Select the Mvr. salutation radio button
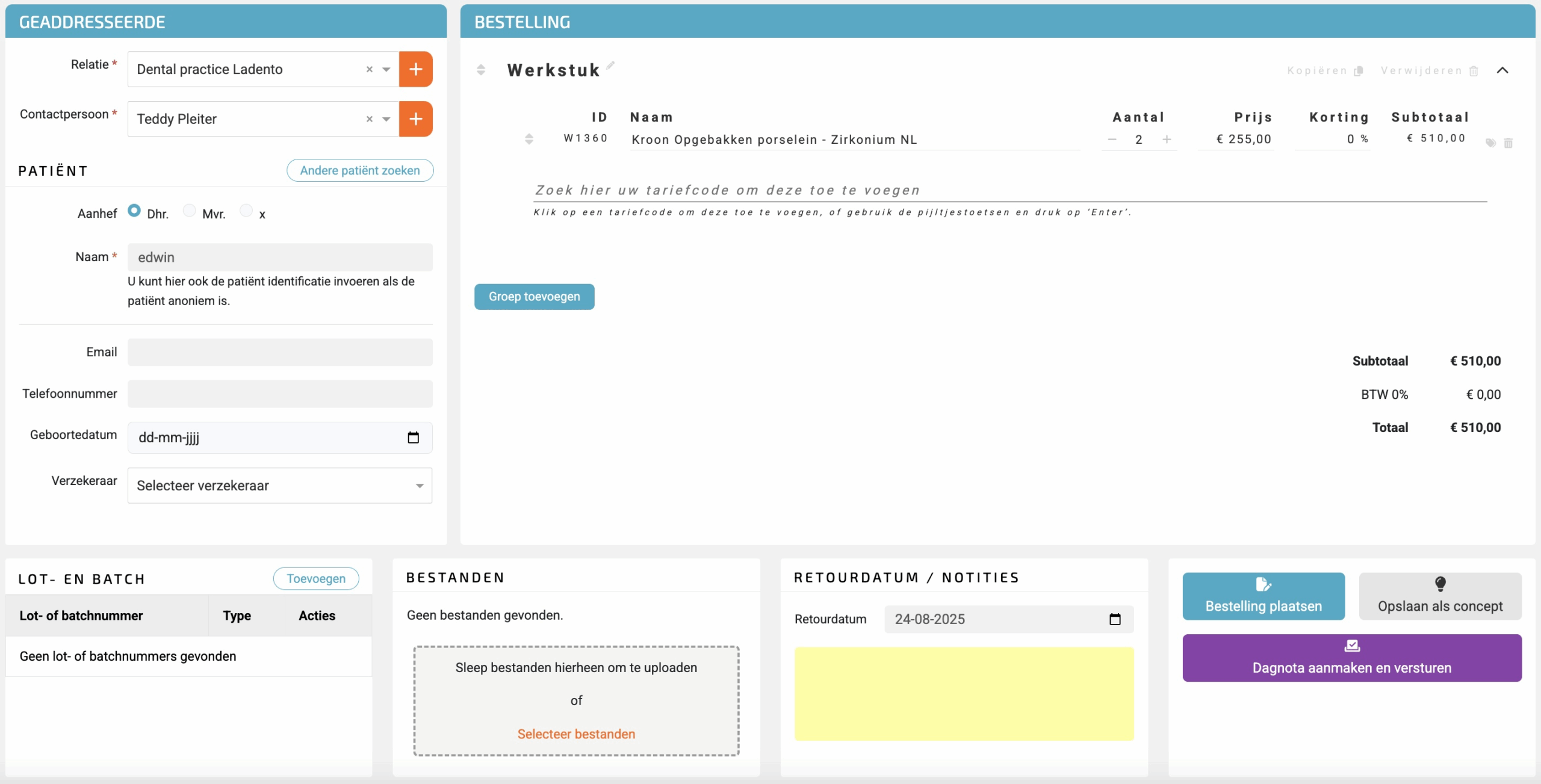 (189, 211)
